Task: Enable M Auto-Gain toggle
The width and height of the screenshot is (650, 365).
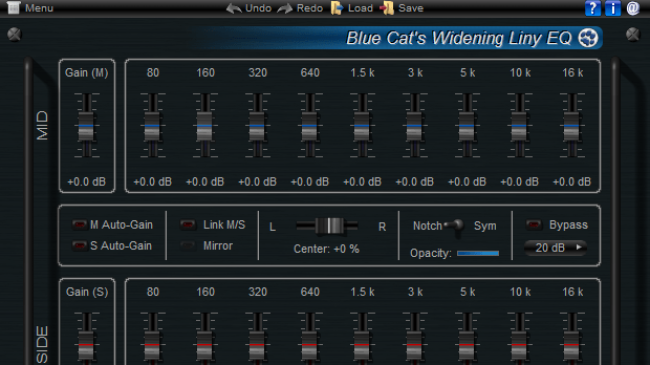Action: pyautogui.click(x=79, y=225)
